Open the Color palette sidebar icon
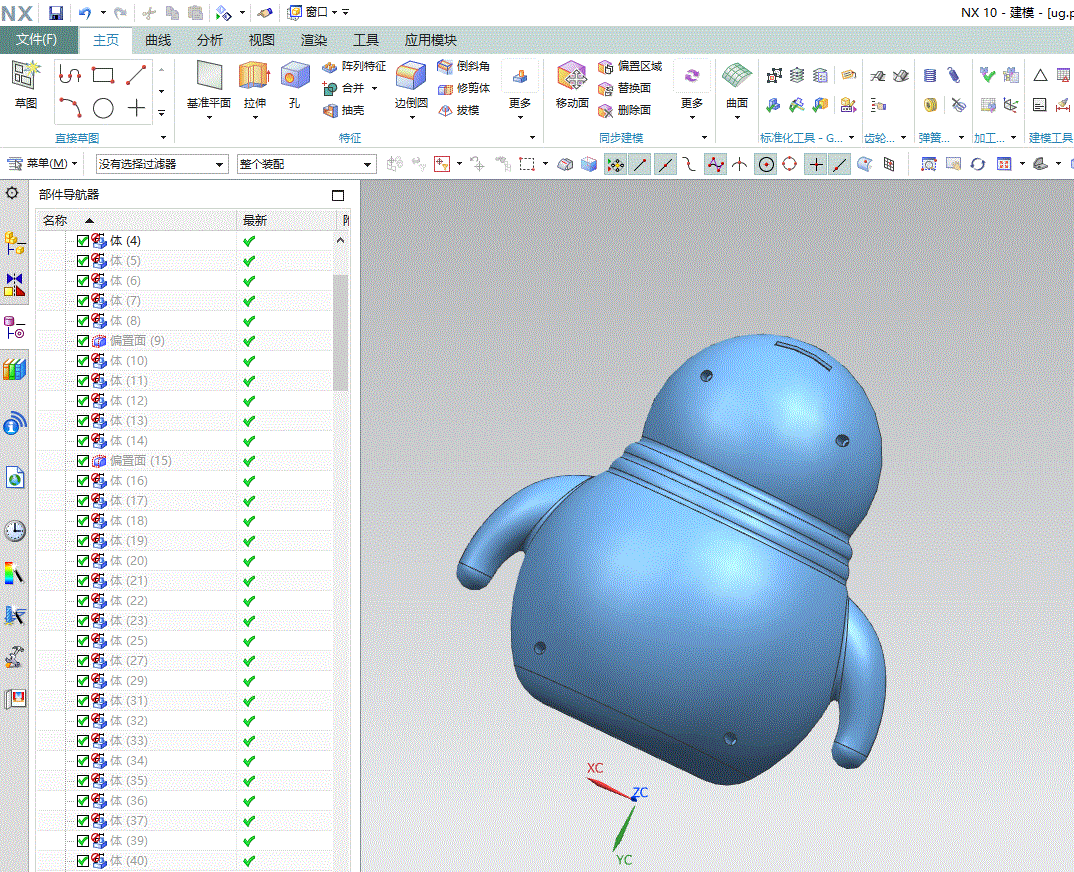 pos(15,573)
